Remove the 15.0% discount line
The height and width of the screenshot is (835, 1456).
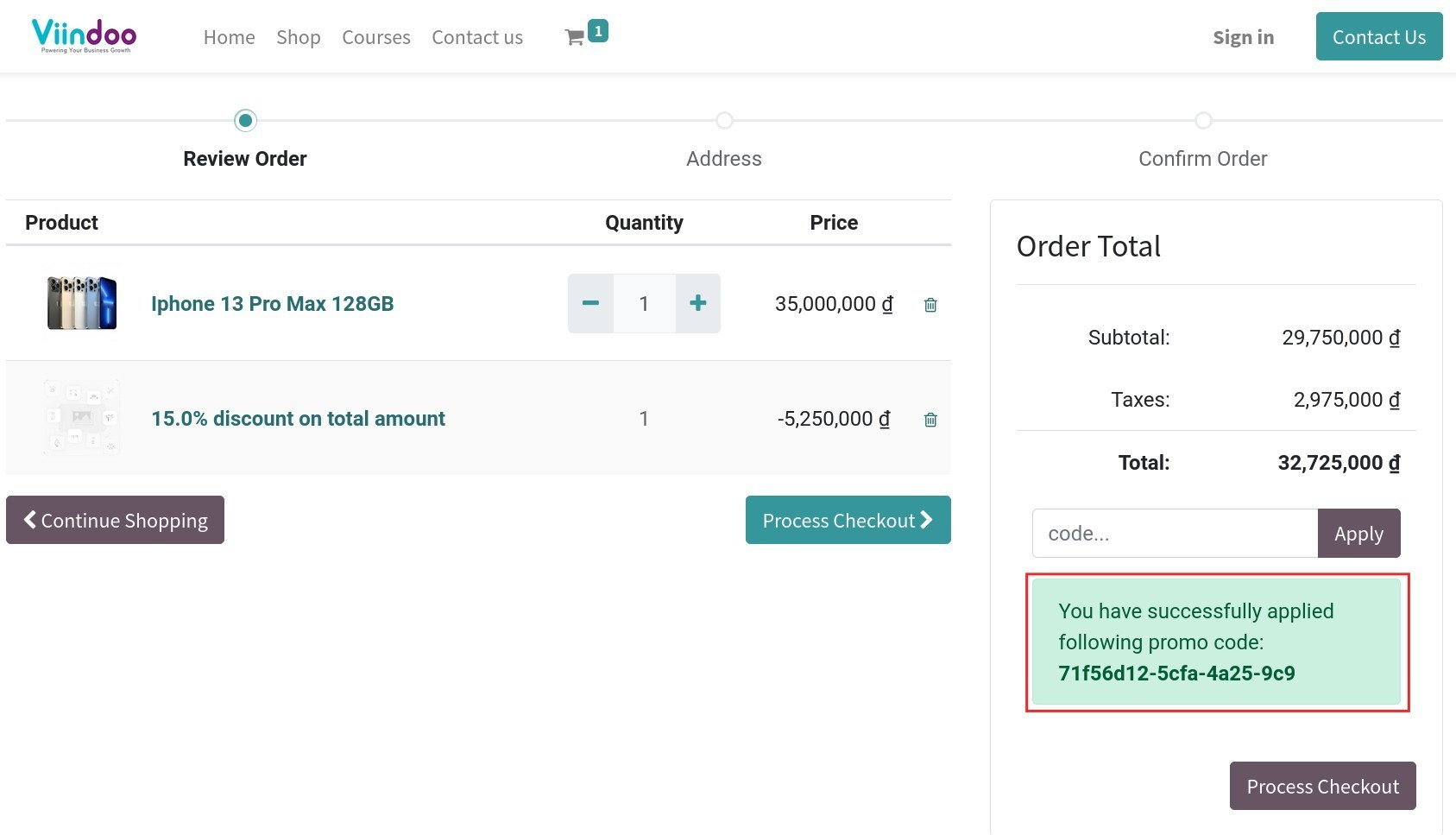(x=930, y=420)
